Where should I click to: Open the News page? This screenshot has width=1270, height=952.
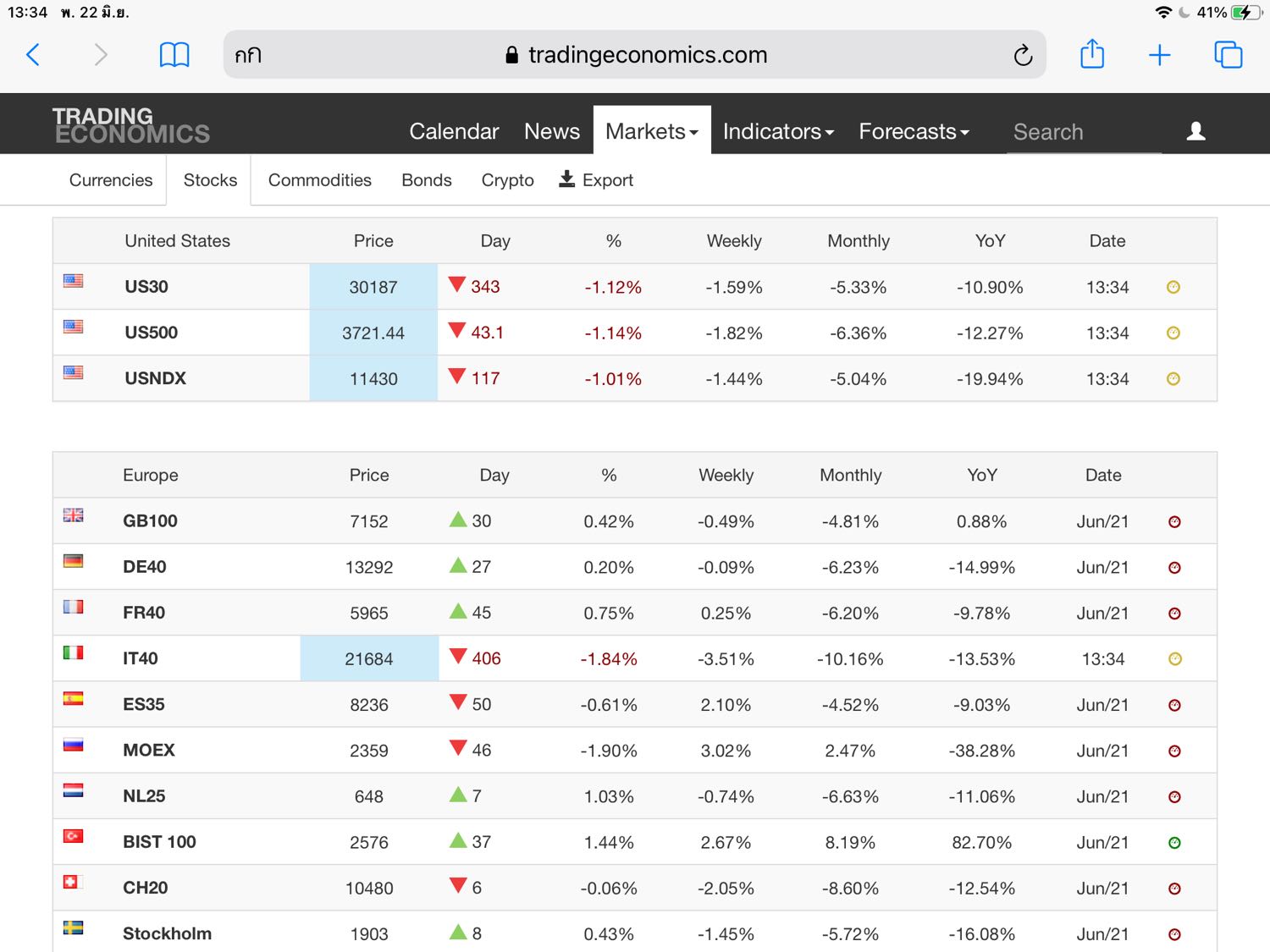click(552, 131)
